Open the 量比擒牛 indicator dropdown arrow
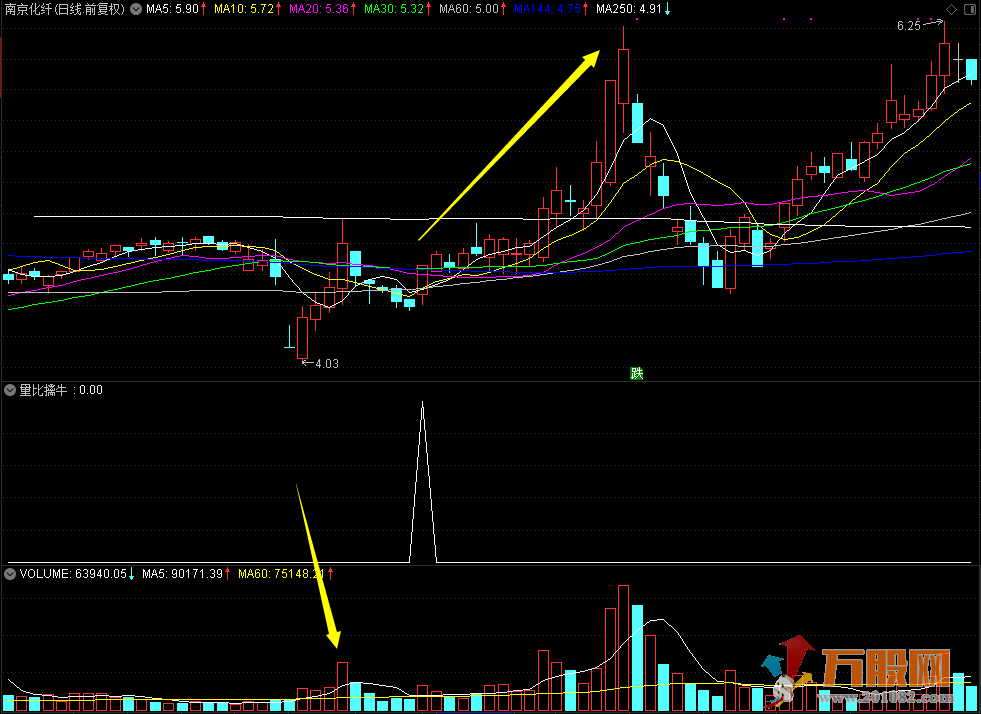This screenshot has height=714, width=981. [x=10, y=390]
